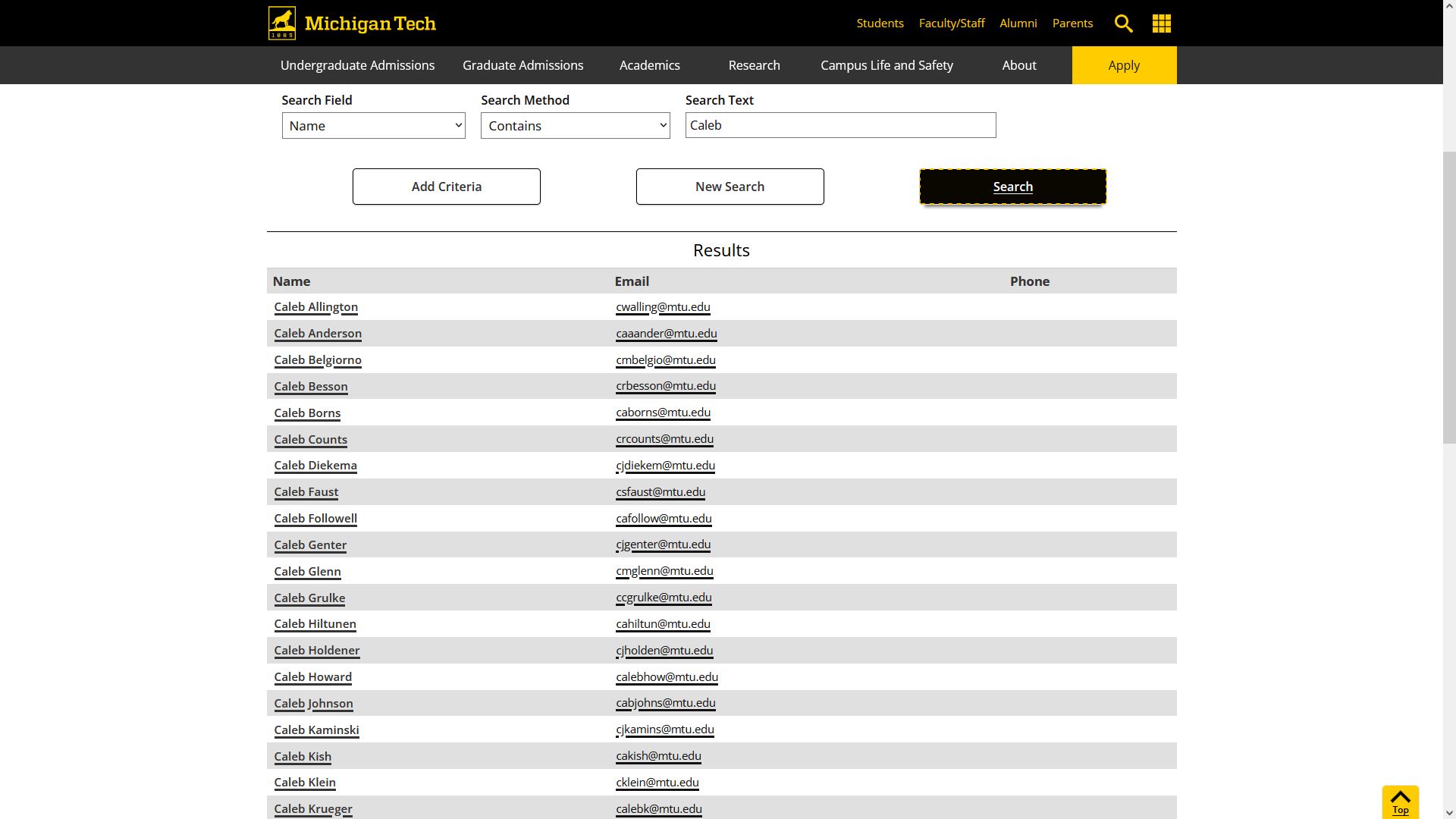Email cjkamins@mtu.edu

[x=665, y=730]
